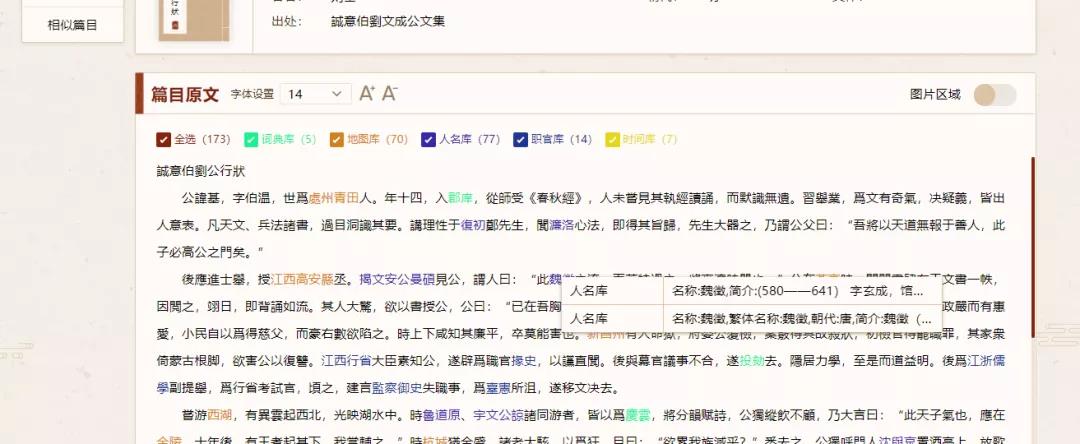Toggle the 地图库 (70) checkbox

[x=337, y=140]
